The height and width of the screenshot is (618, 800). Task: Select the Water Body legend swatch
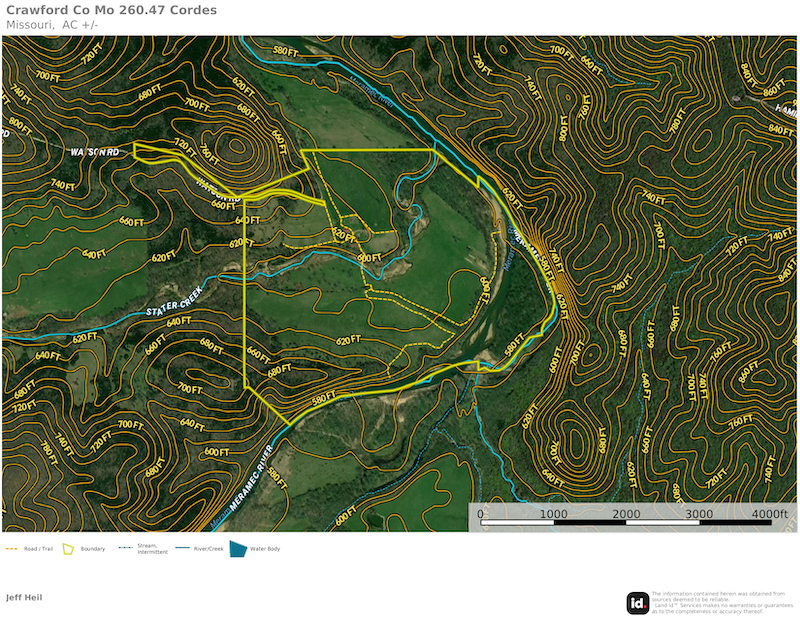tap(238, 549)
